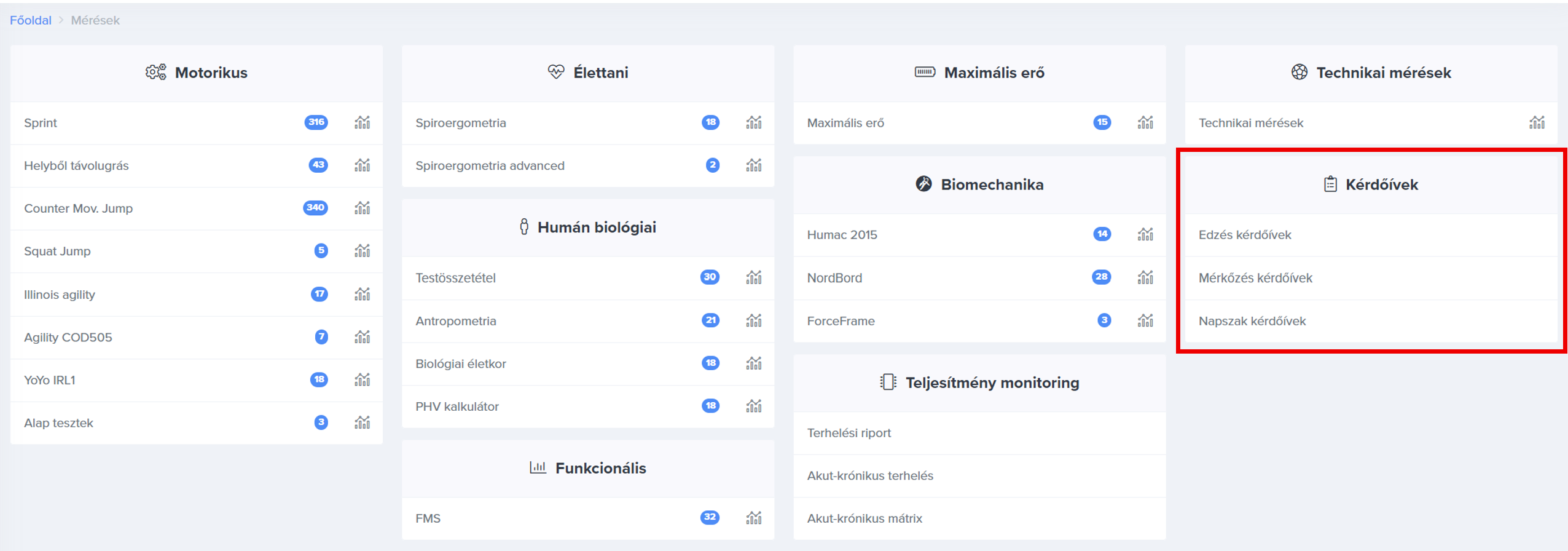Select Mérkőzés kérdőívek entry
This screenshot has height=551, width=1568.
tap(1255, 278)
